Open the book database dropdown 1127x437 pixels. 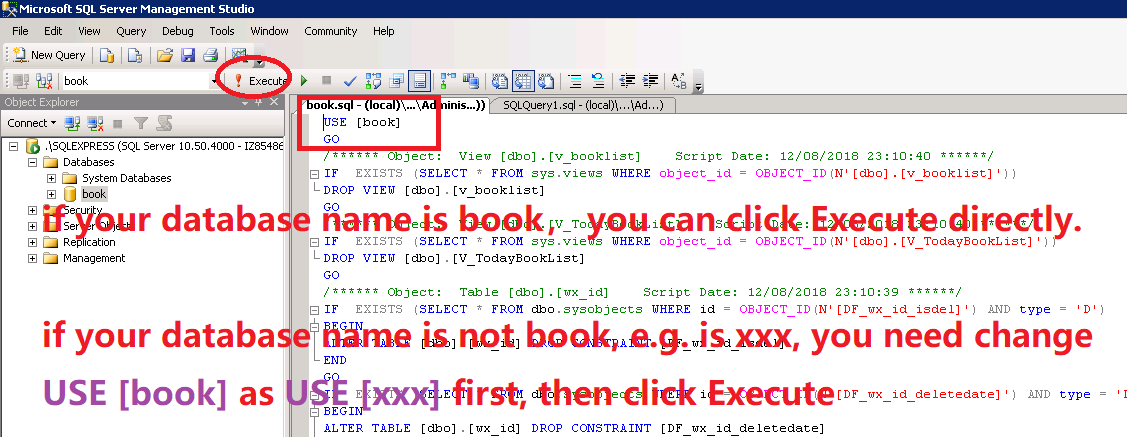click(214, 81)
